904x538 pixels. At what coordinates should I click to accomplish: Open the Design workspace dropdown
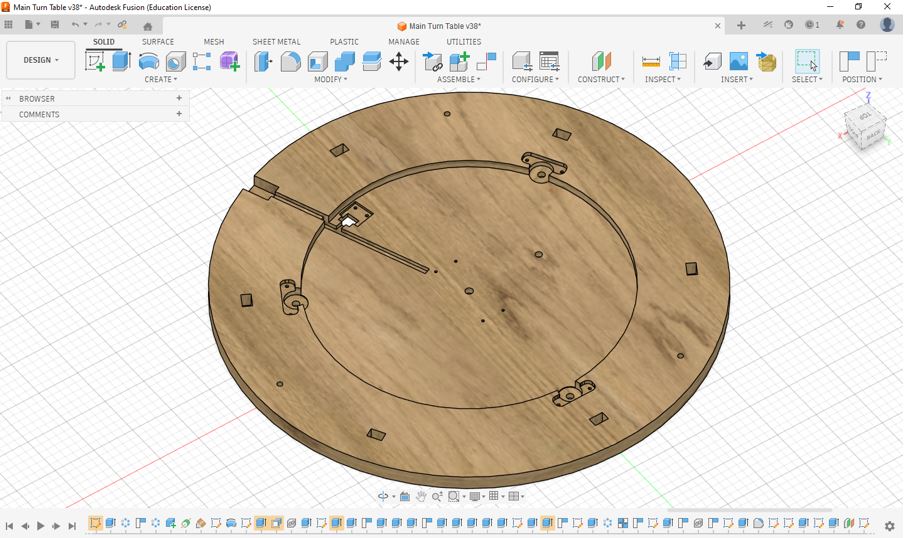[x=41, y=60]
